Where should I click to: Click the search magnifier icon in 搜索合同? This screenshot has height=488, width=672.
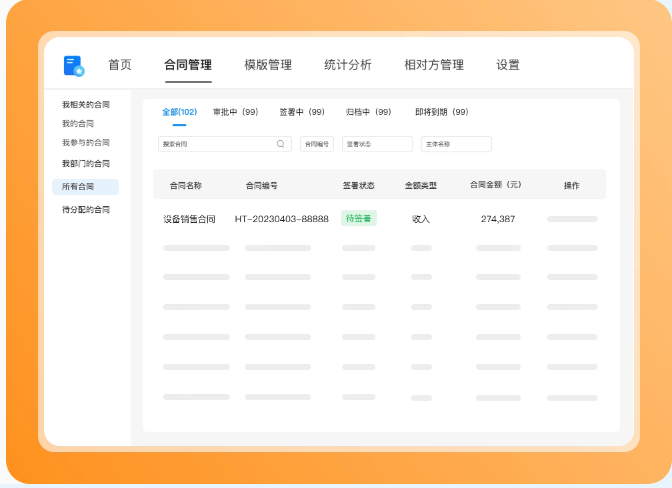(x=280, y=144)
